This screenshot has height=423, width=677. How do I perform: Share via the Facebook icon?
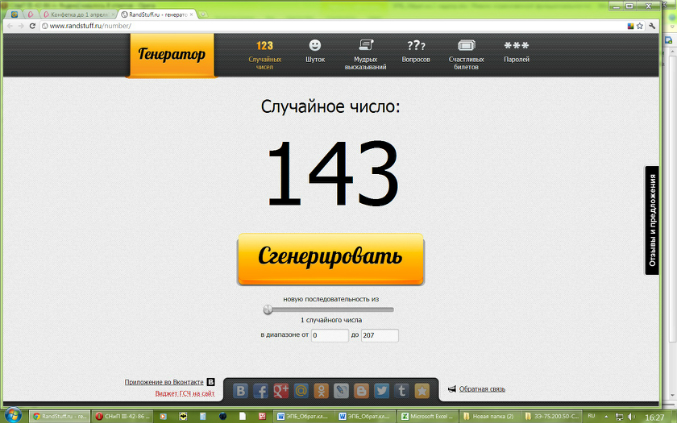click(261, 391)
